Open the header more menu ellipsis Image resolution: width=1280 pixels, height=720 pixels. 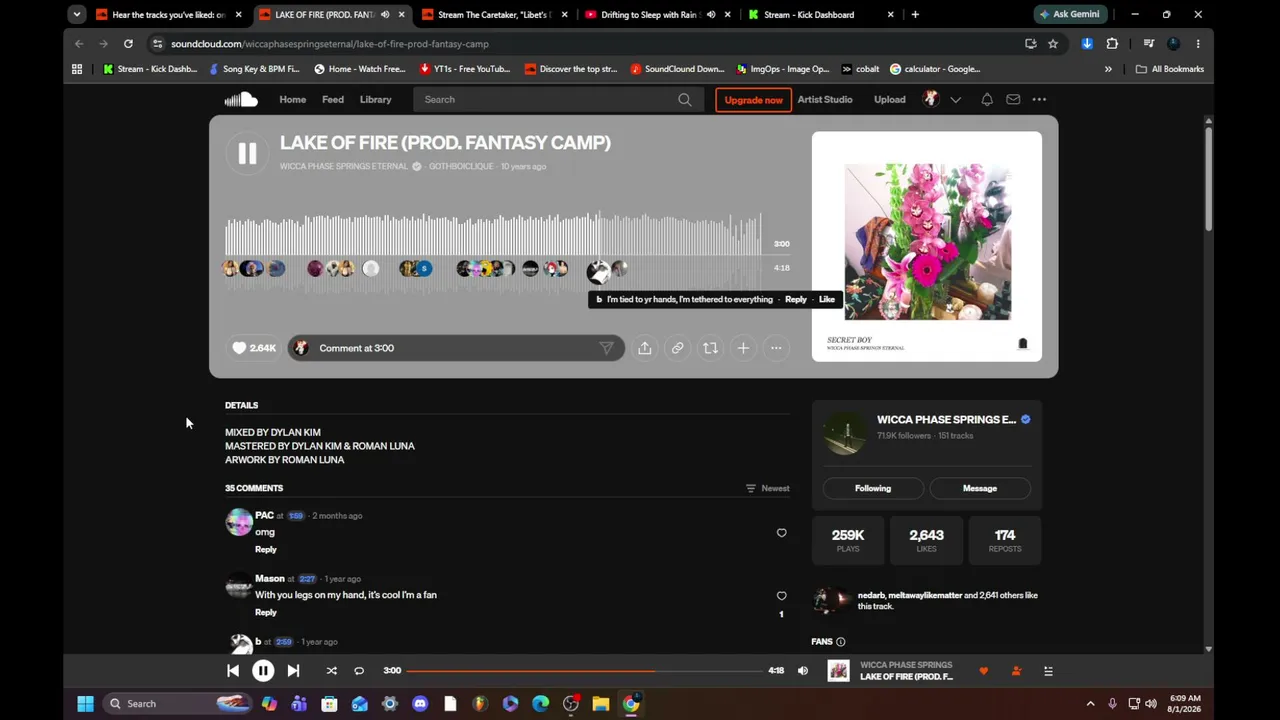coord(1040,99)
